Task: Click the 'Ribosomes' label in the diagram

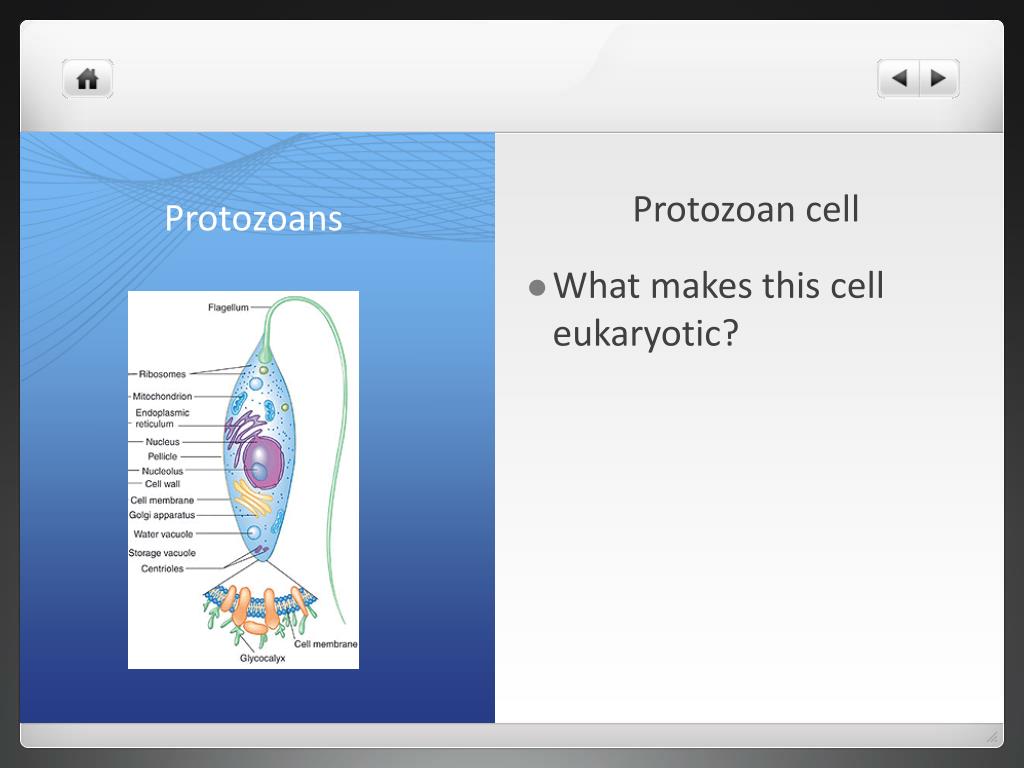Action: [163, 374]
